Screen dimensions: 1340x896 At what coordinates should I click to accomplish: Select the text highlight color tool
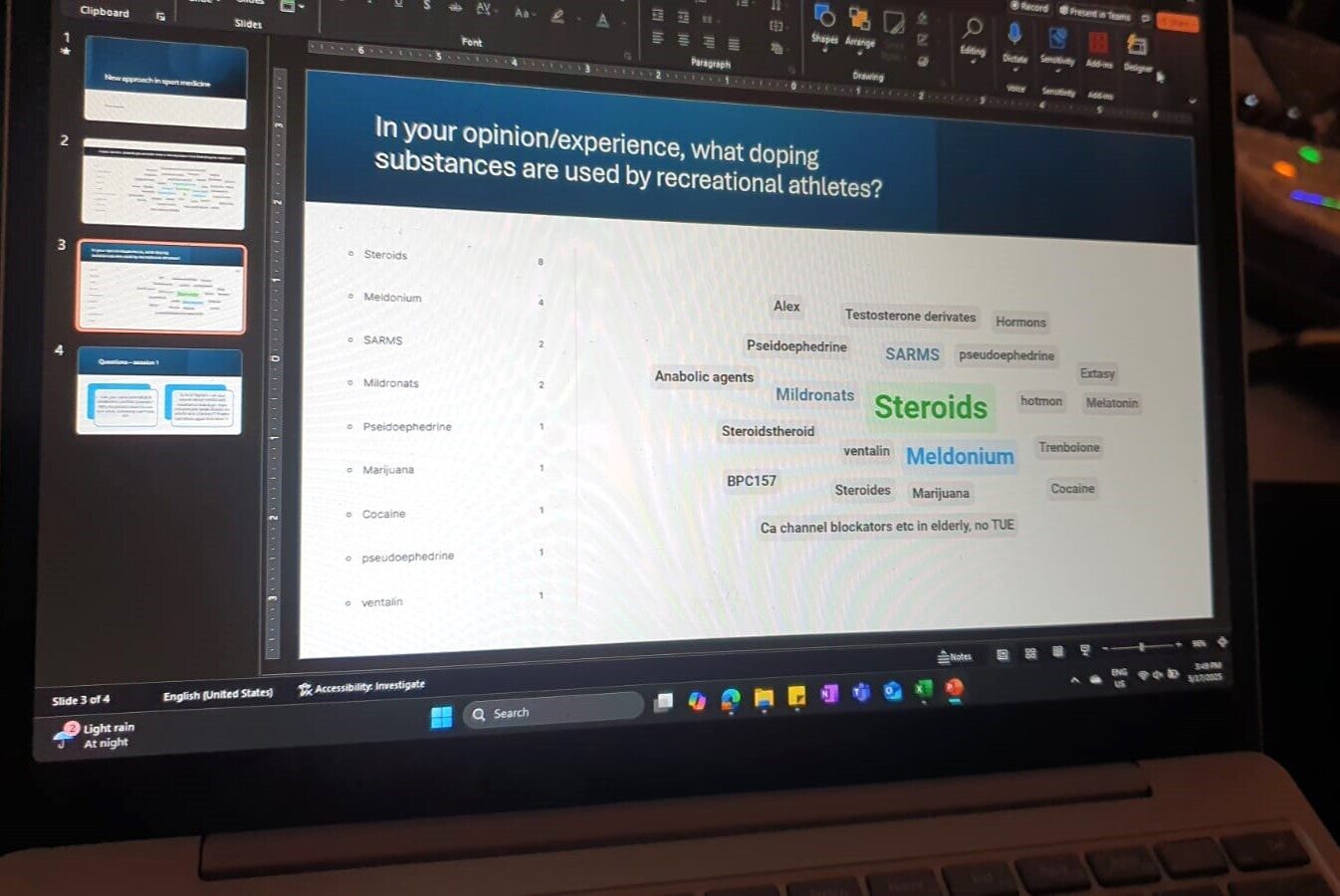tap(558, 16)
